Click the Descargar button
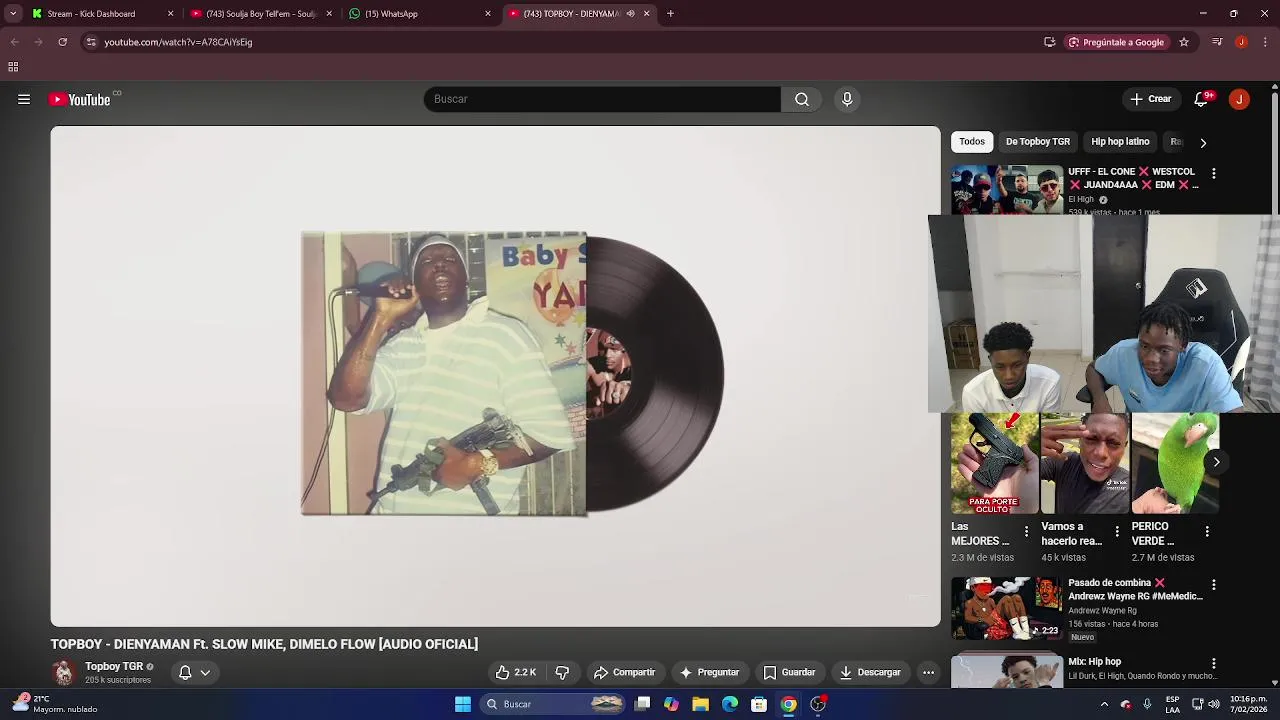 click(869, 673)
